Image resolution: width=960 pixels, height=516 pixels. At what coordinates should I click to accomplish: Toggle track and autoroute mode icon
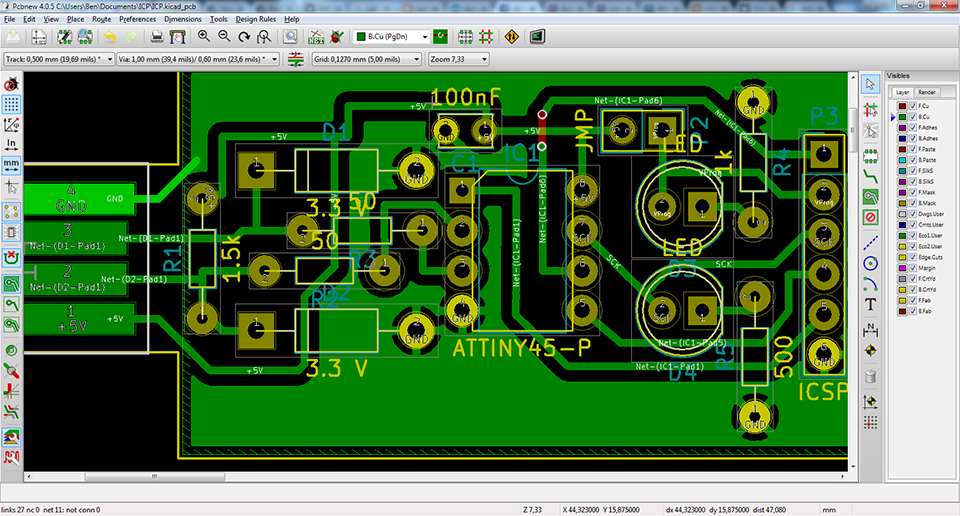coord(486,37)
